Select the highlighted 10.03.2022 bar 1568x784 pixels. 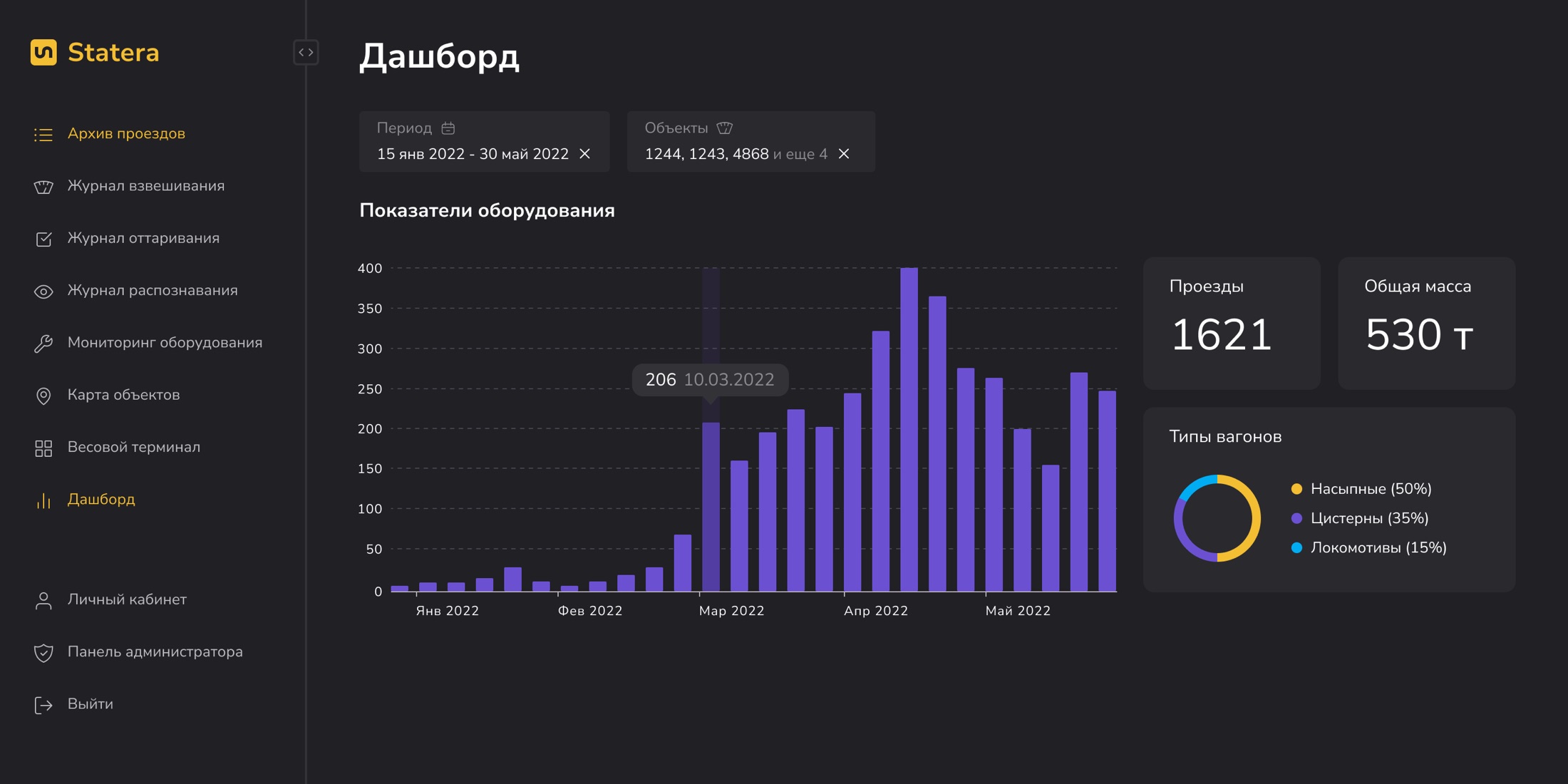click(711, 507)
